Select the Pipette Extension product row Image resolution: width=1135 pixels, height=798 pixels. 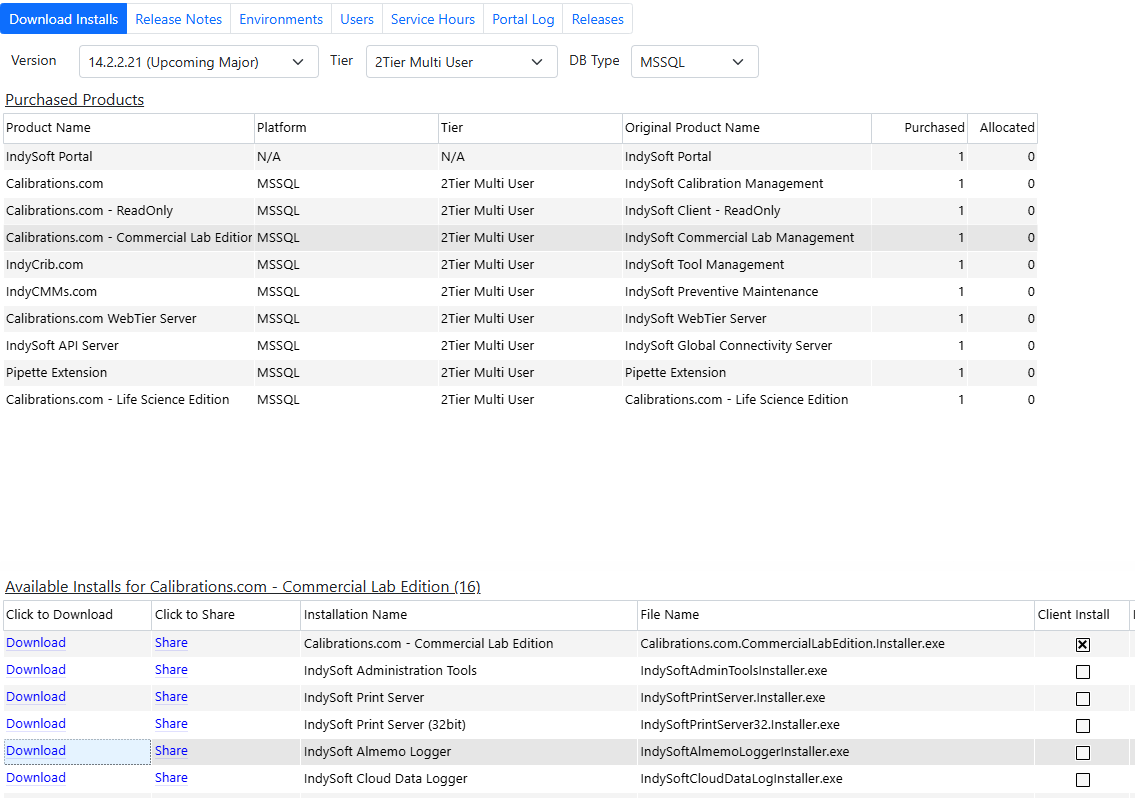[x=56, y=373]
